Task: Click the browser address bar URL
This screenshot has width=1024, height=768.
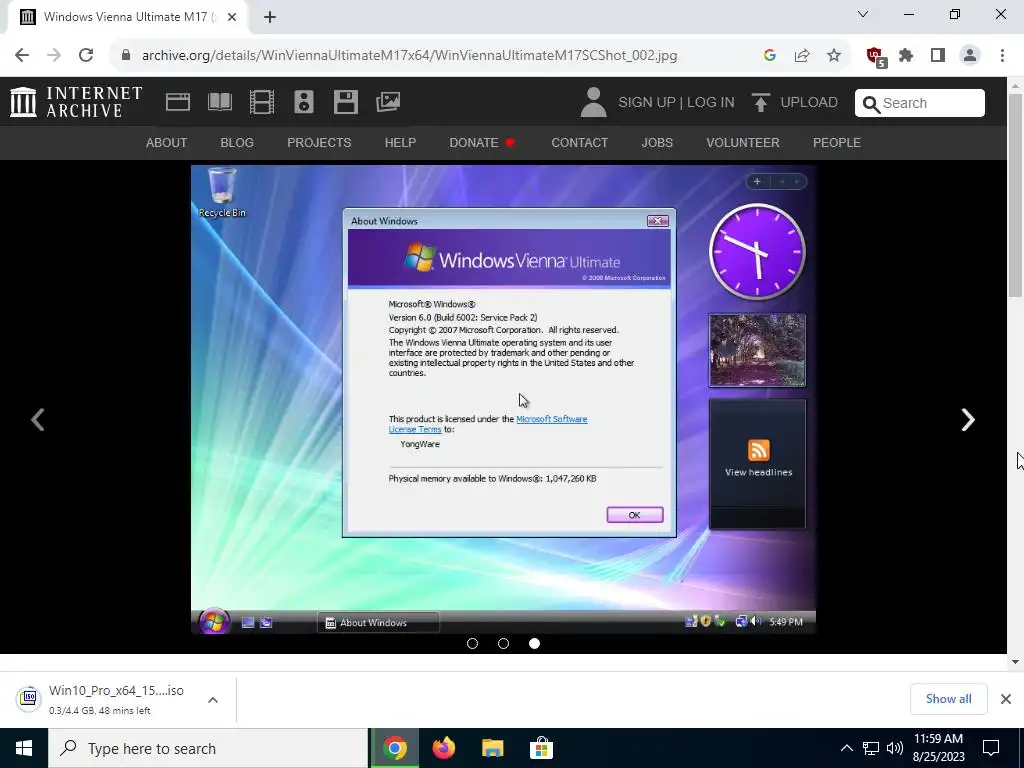Action: pos(409,56)
